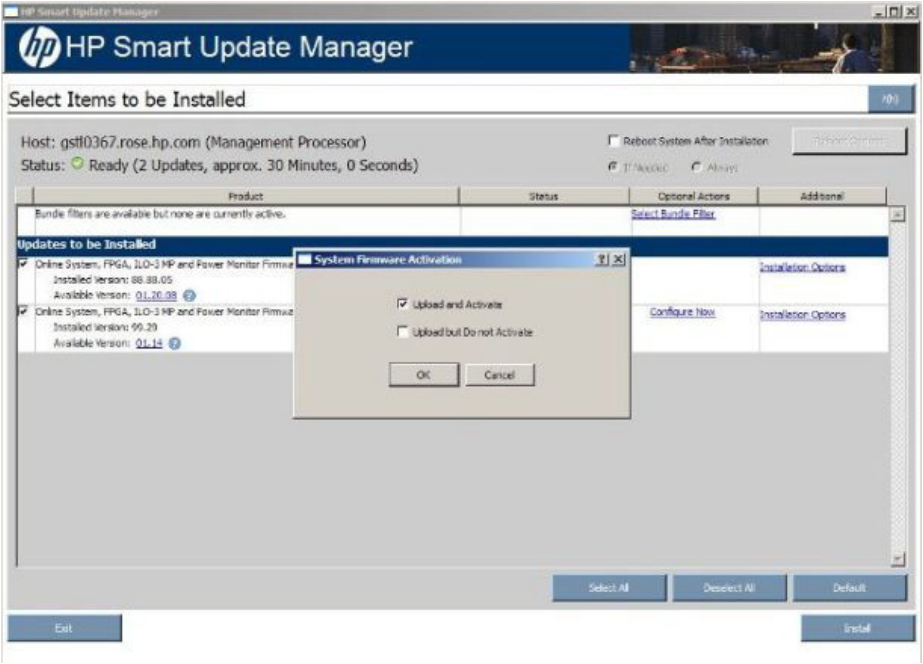Open Select Bundle Filter link

click(x=673, y=214)
